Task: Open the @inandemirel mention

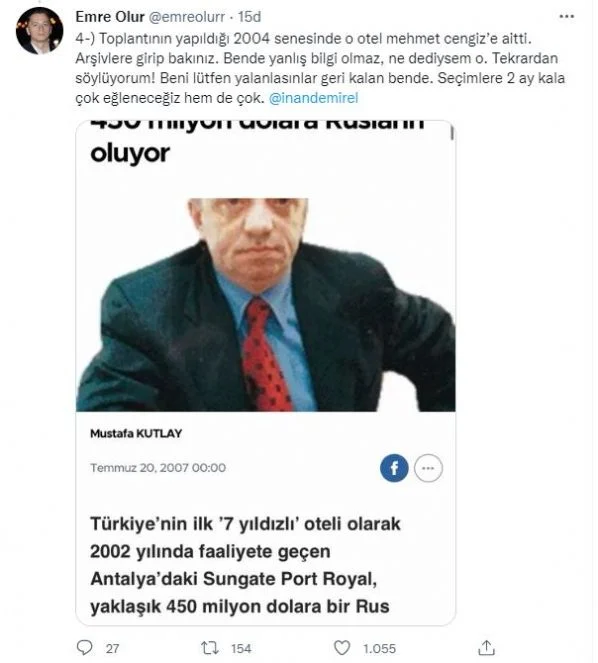Action: tap(313, 98)
